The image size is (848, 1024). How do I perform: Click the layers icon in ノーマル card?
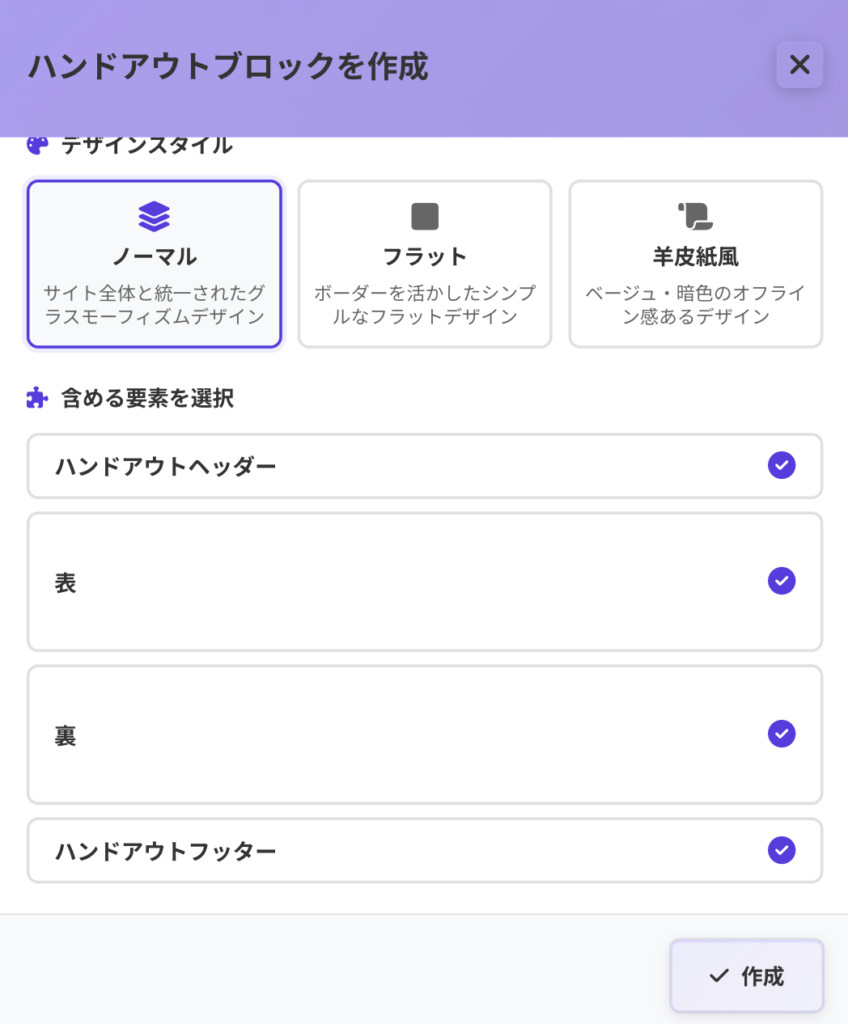tap(154, 216)
